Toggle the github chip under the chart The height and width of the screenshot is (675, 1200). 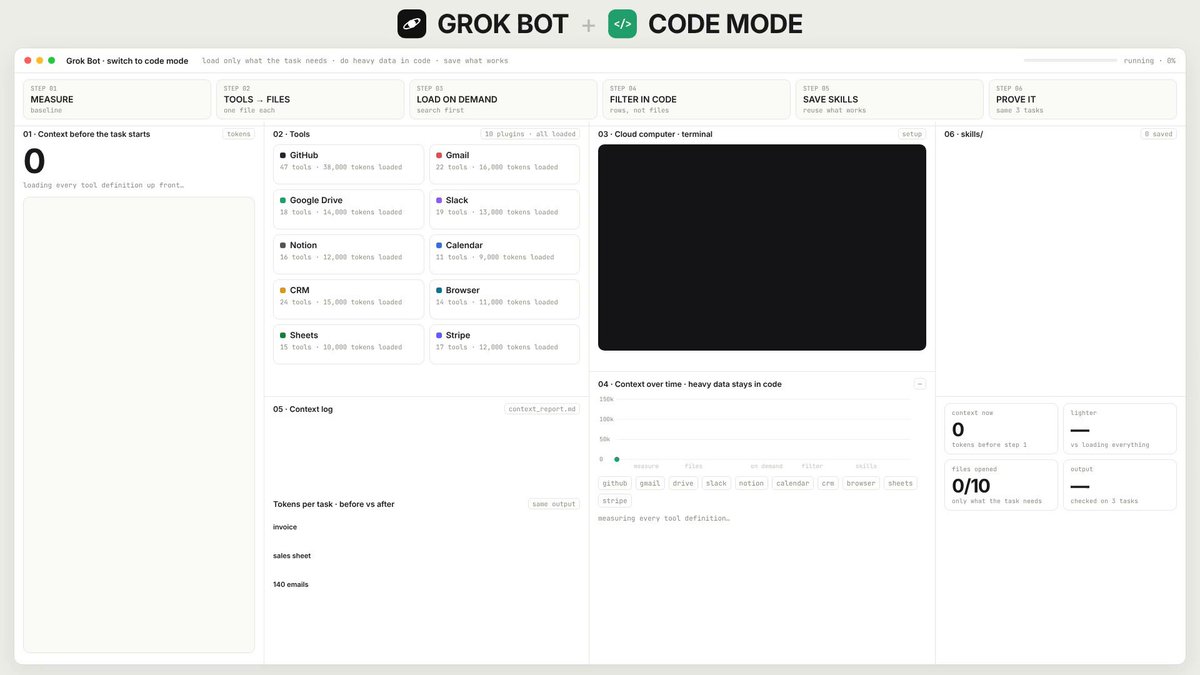click(x=615, y=483)
